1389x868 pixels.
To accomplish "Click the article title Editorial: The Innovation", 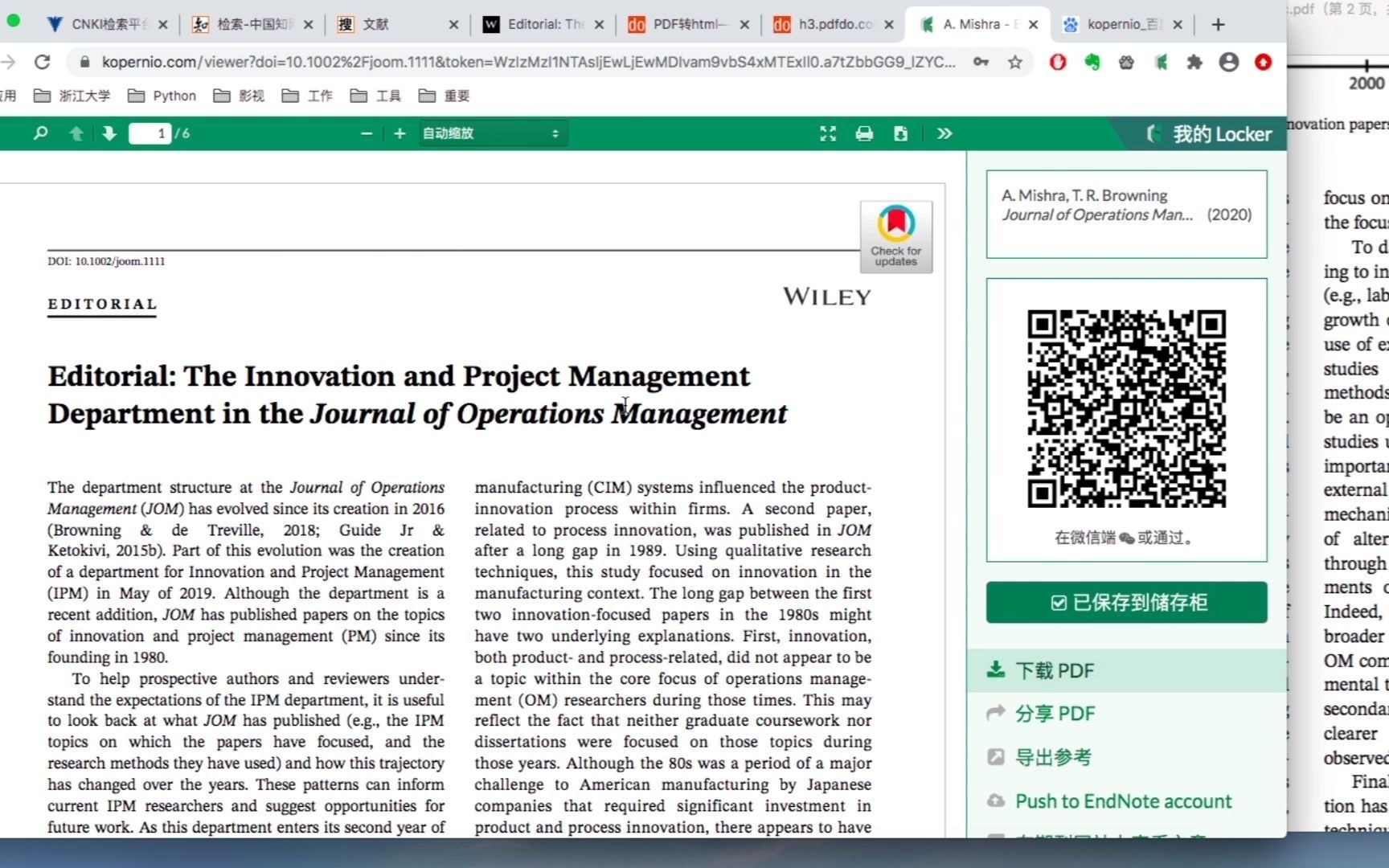I will [417, 395].
